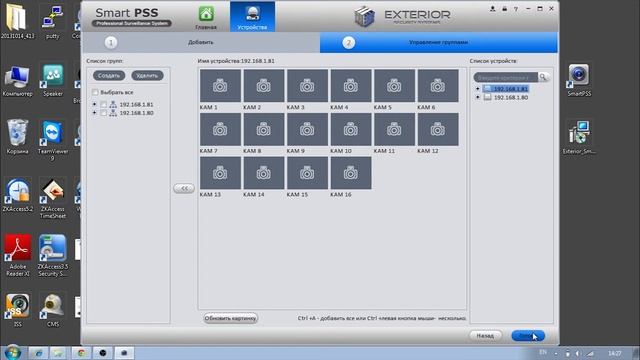This screenshot has height=360, width=640.
Task: Click the Создать group button
Action: [109, 76]
